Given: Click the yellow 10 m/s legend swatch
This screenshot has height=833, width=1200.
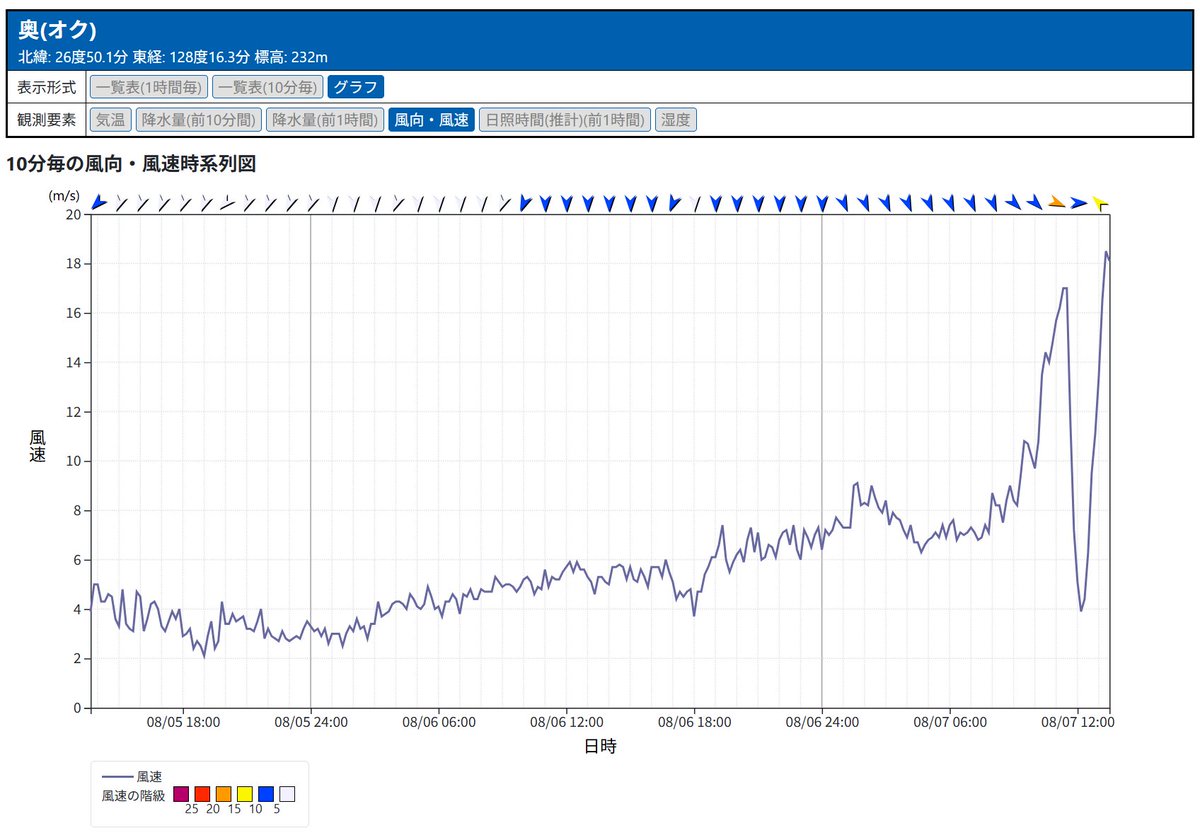Looking at the screenshot, I should (244, 795).
